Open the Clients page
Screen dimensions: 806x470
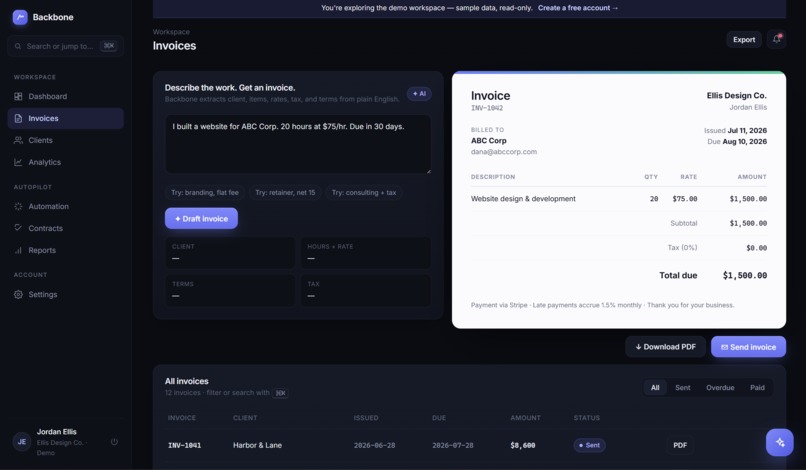pos(65,140)
